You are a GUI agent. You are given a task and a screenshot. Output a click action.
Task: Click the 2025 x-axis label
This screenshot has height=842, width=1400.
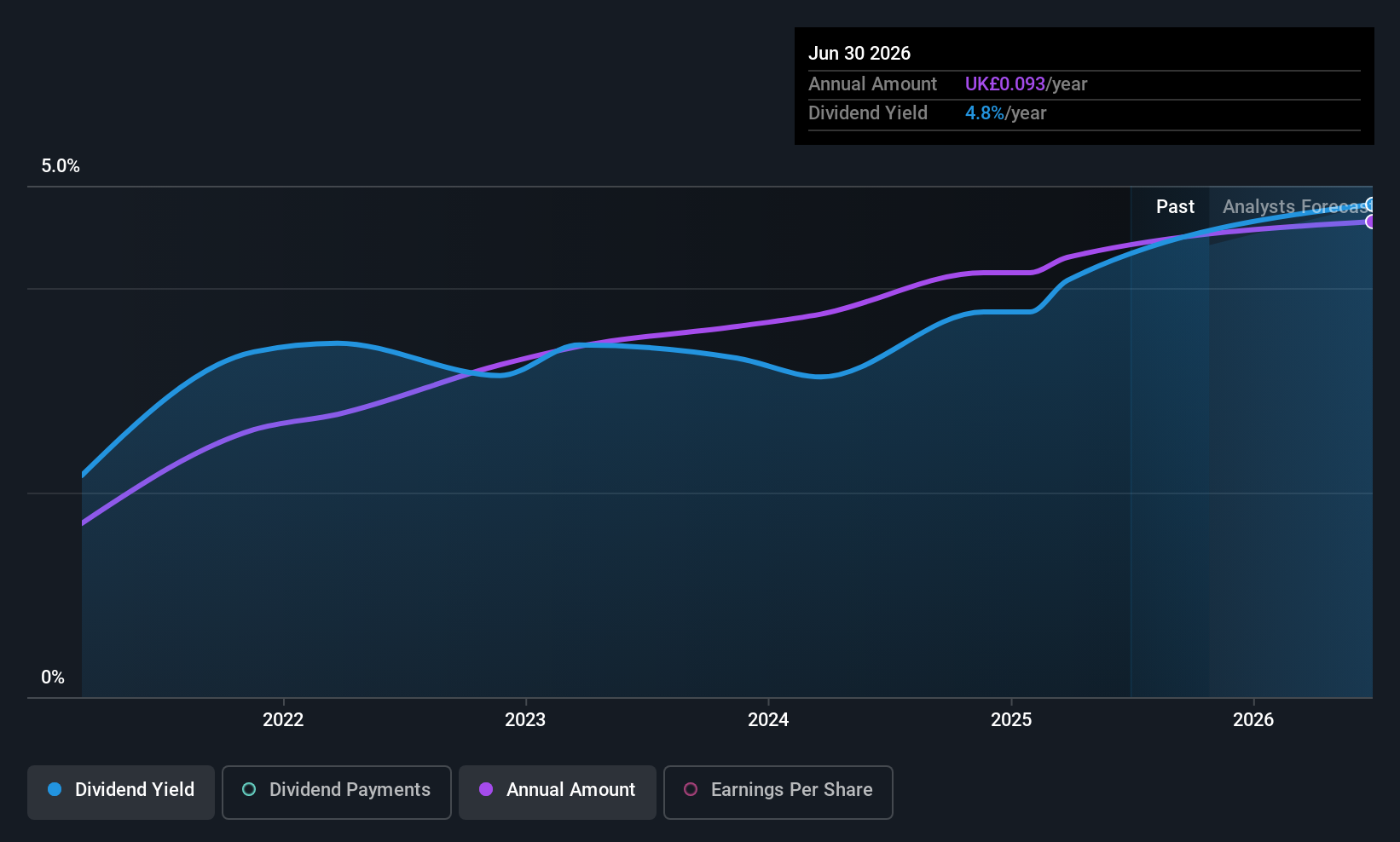[1011, 719]
